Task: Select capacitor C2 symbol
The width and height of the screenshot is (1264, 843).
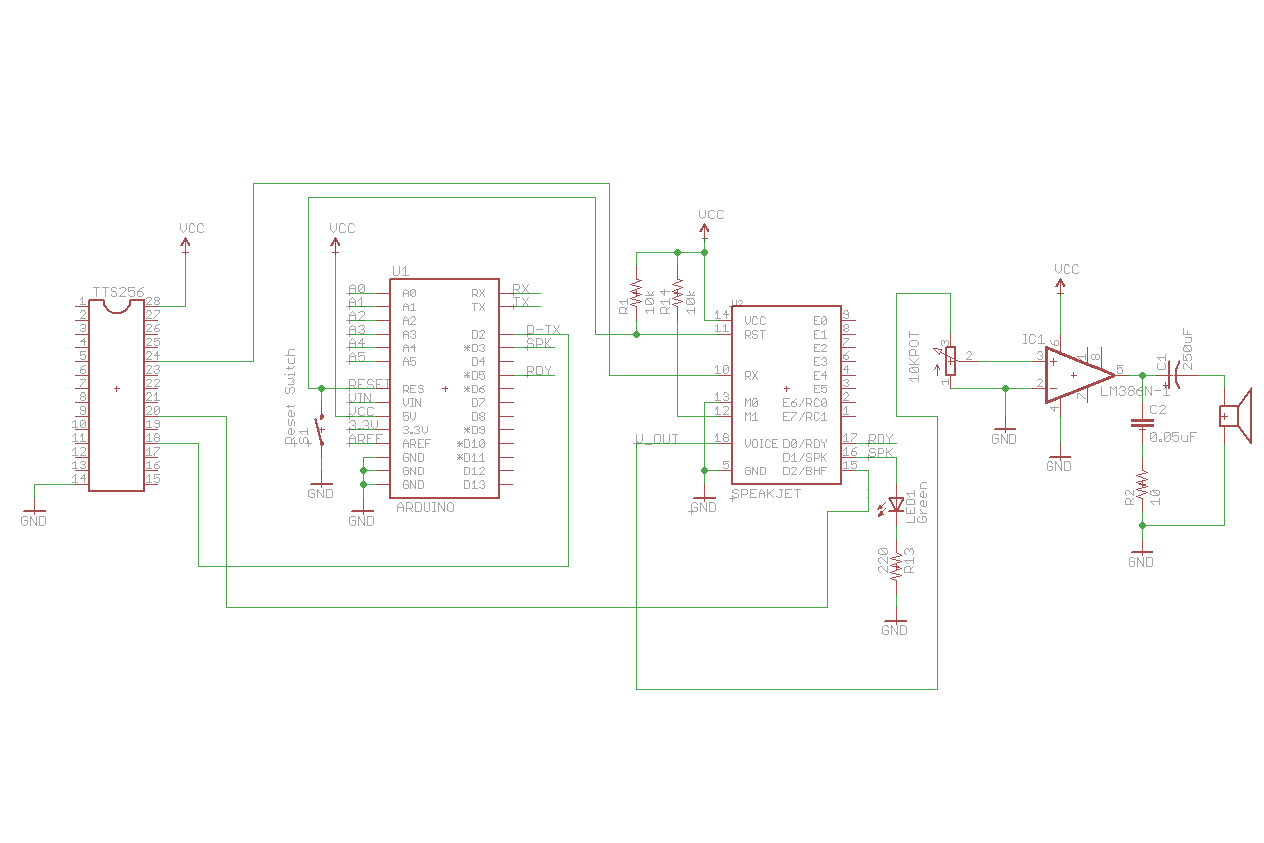Action: pos(1141,423)
